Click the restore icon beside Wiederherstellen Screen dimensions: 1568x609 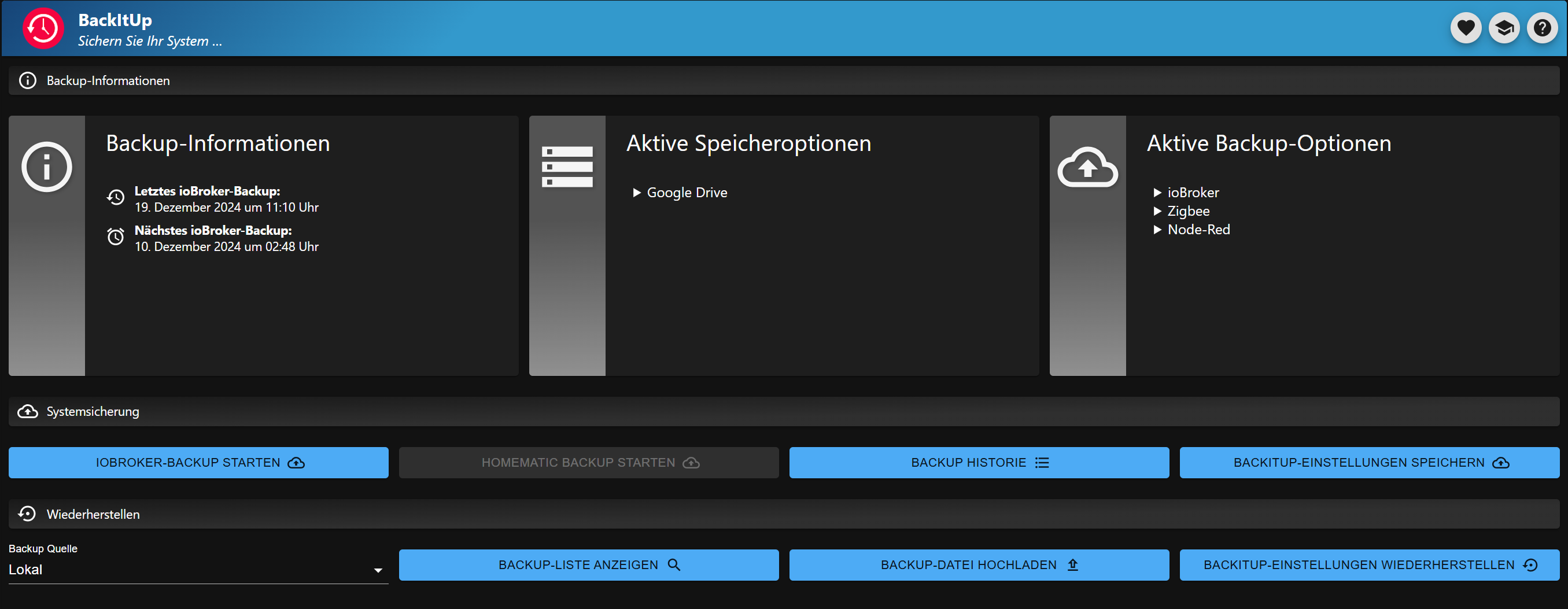point(28,514)
